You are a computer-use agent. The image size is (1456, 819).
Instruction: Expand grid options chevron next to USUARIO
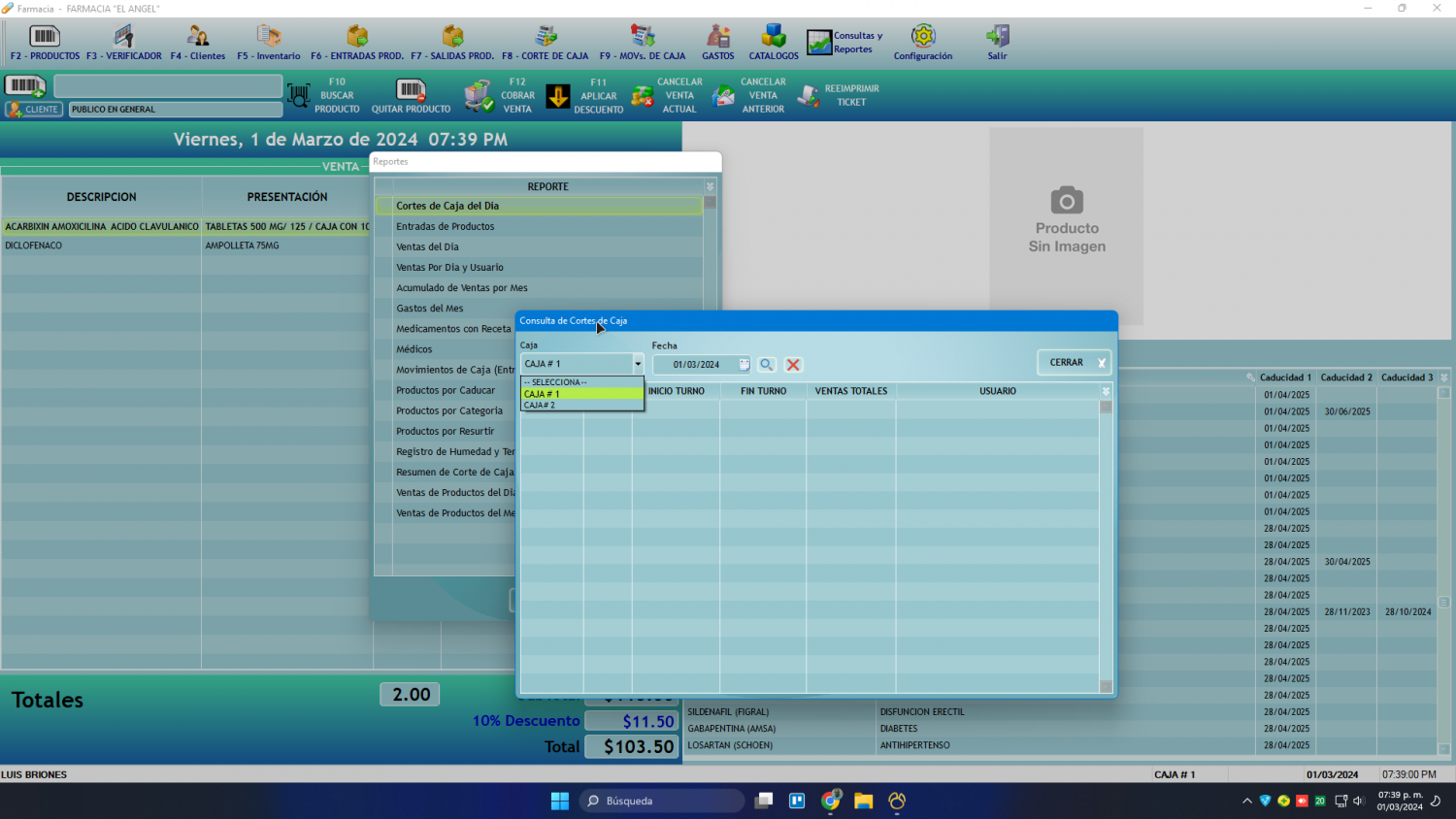pos(1106,391)
